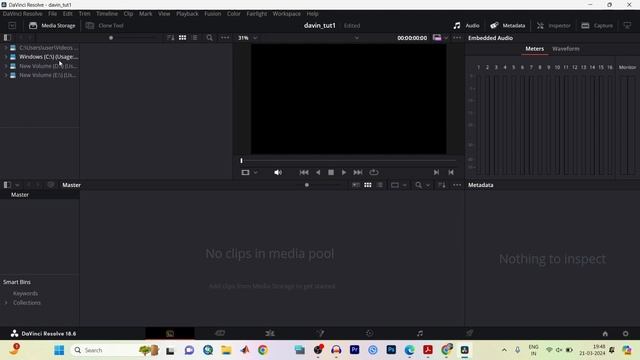The image size is (640, 360).
Task: Open the clip name dropdown above viewer
Action: tap(357, 38)
